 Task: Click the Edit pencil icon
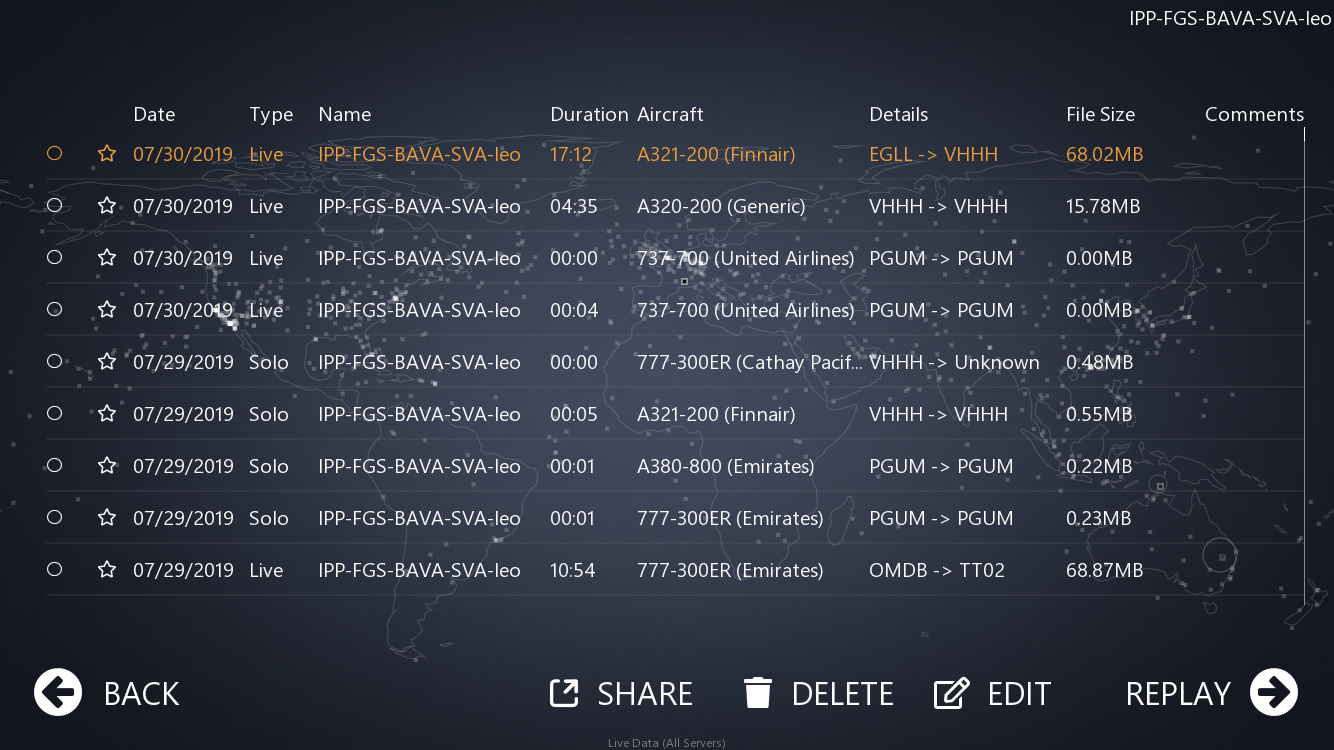tap(951, 693)
